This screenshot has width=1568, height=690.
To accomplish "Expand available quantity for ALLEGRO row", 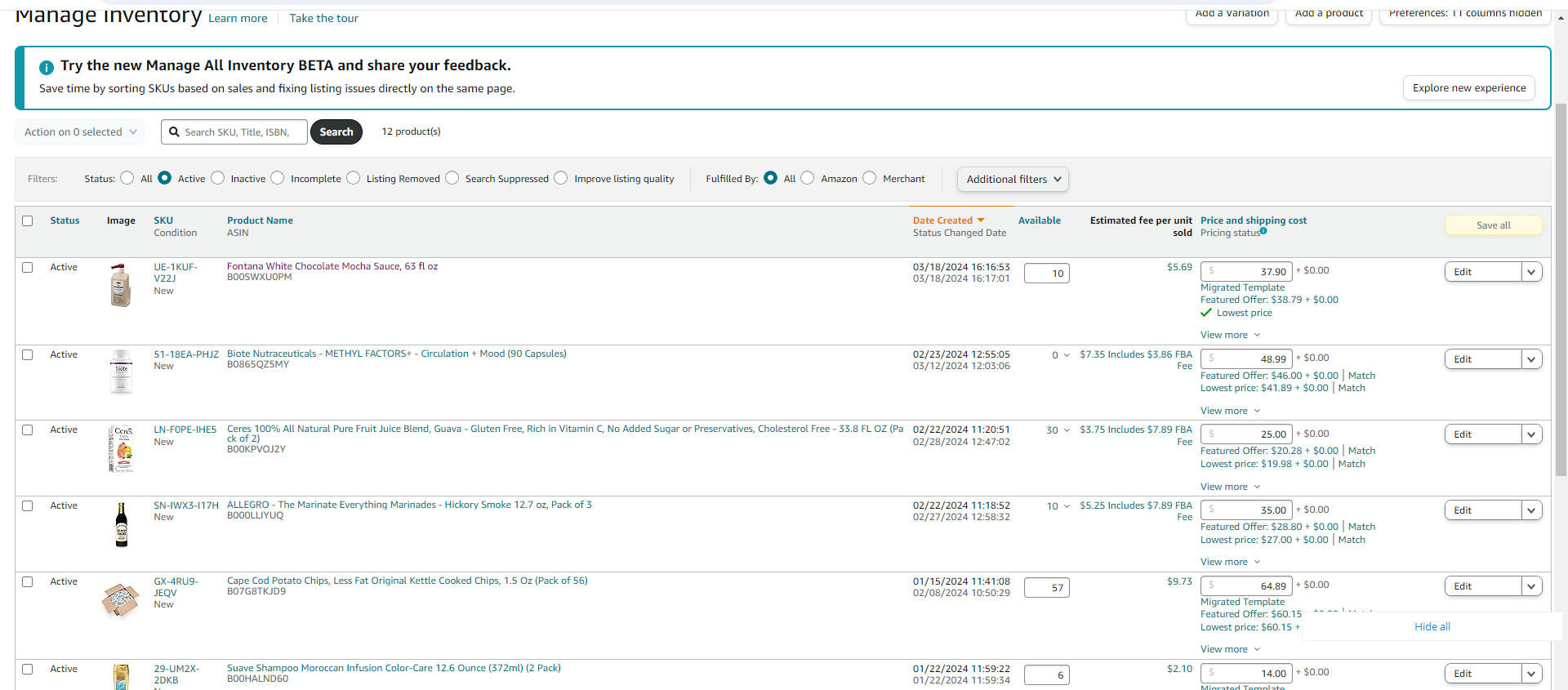I will (1058, 506).
